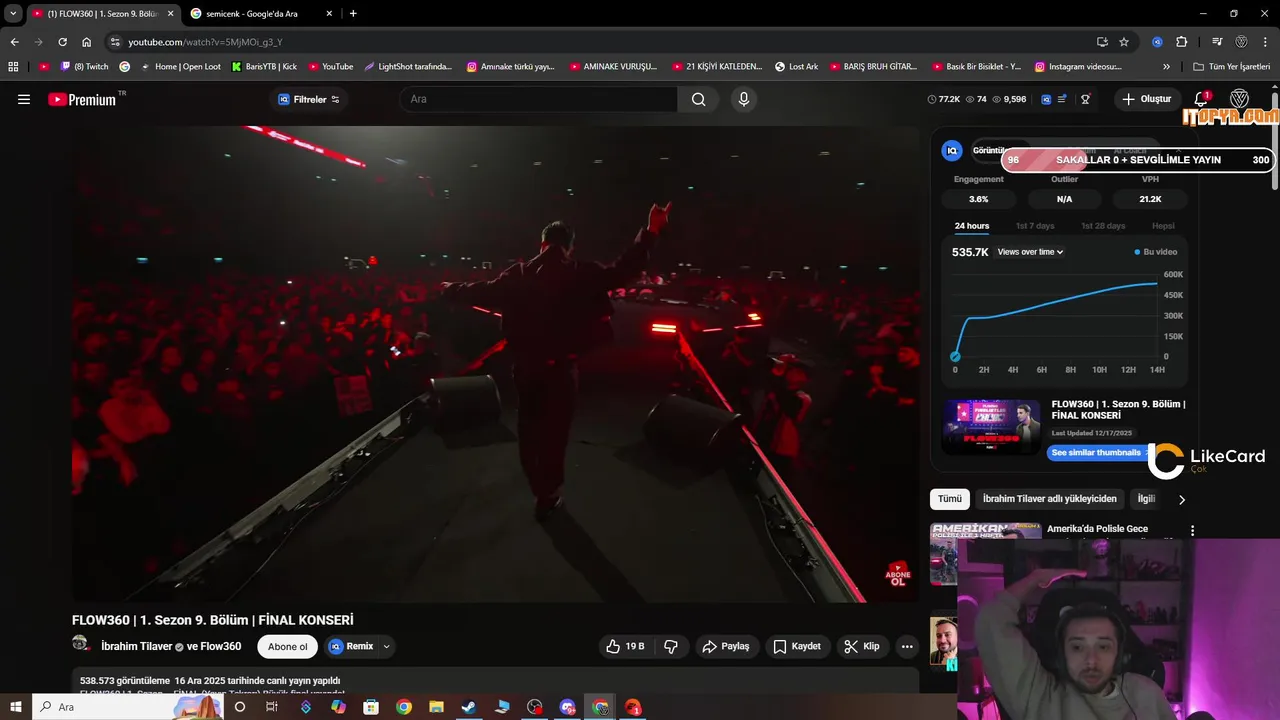
Task: Click the vidIQ extension icon in Chrome toolbar
Action: (1157, 42)
